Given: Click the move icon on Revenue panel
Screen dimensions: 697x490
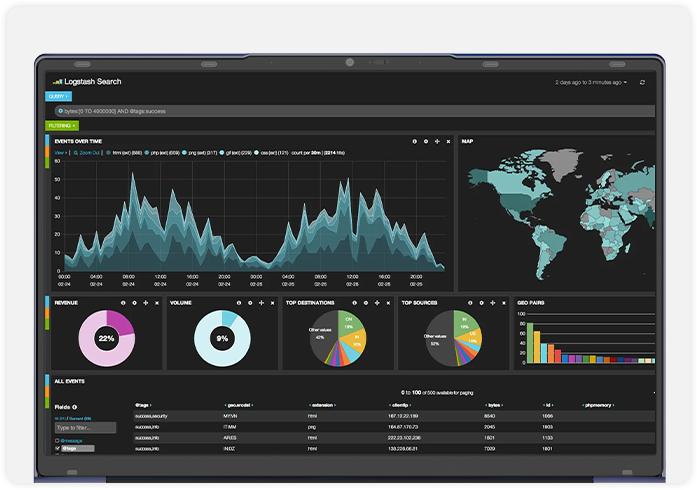Looking at the screenshot, I should point(145,302).
